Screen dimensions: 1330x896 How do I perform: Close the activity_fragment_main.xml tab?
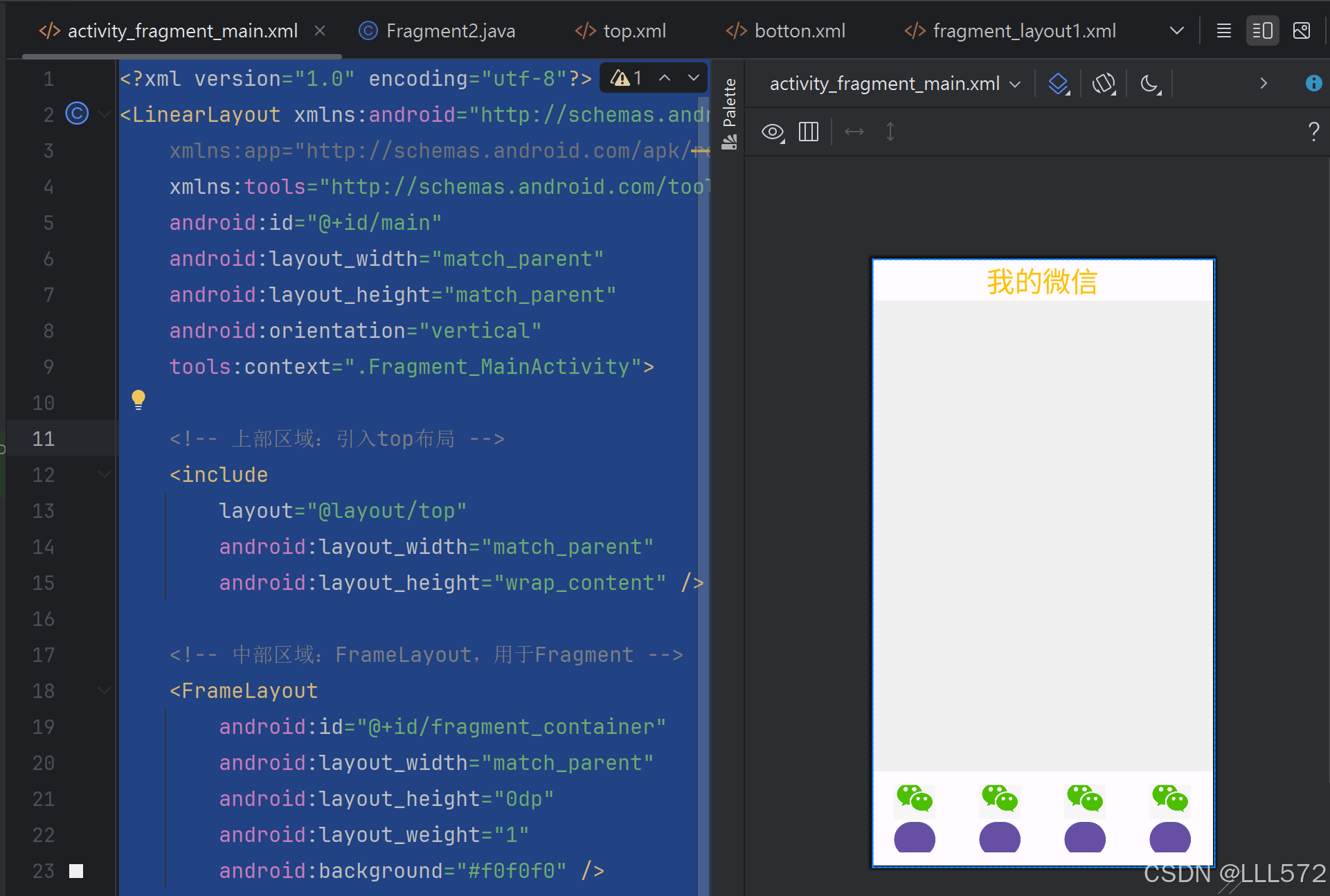coord(320,31)
